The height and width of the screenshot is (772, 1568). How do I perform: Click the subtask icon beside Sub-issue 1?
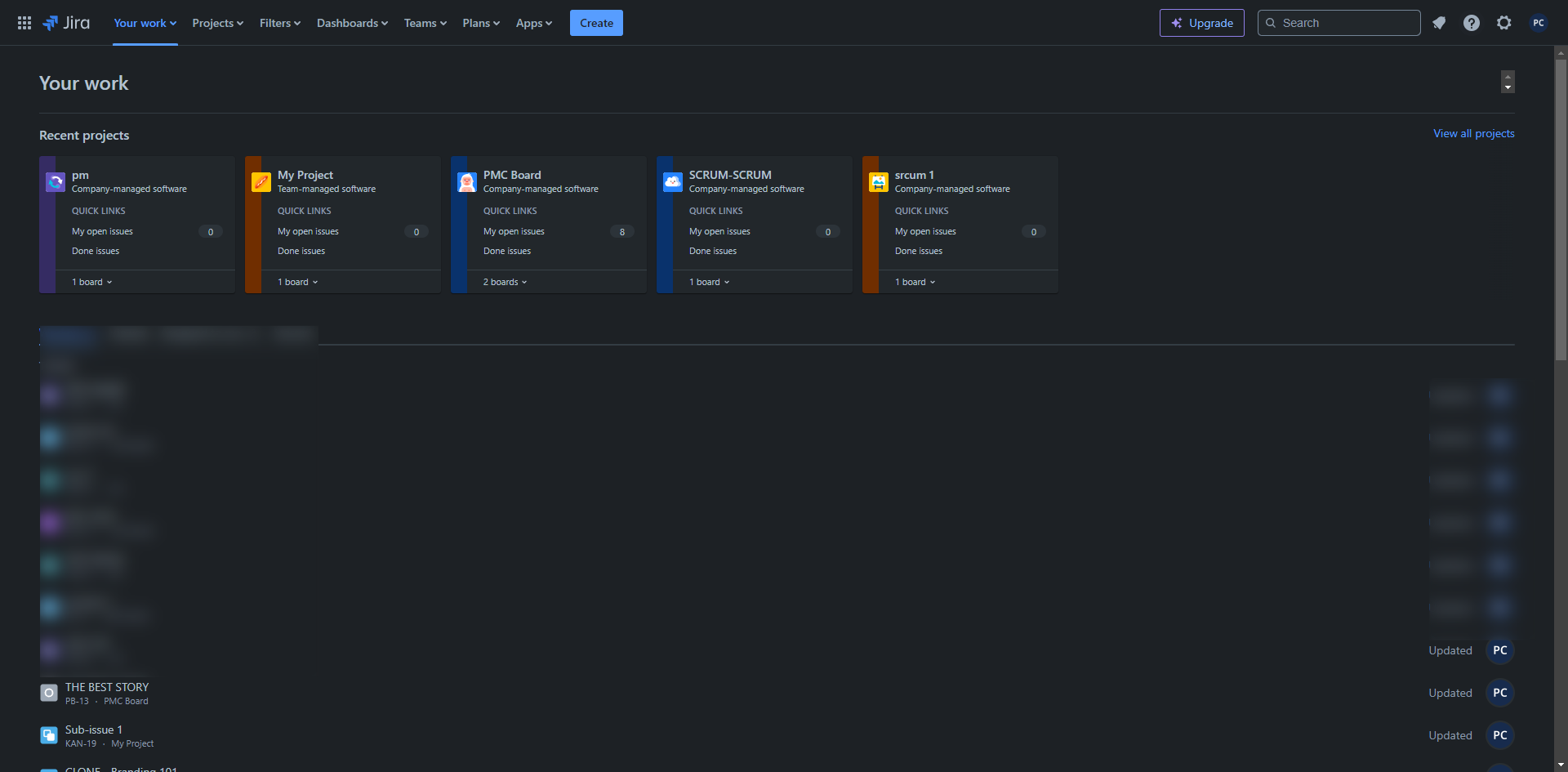(49, 735)
